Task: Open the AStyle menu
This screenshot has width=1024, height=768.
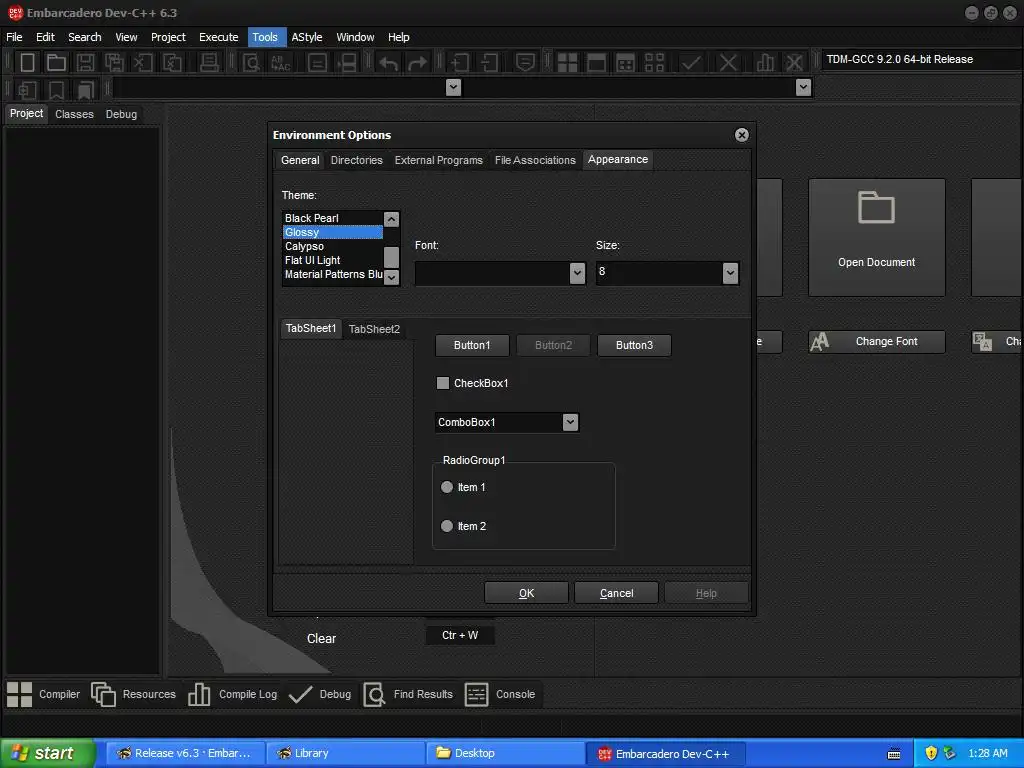Action: tap(307, 37)
